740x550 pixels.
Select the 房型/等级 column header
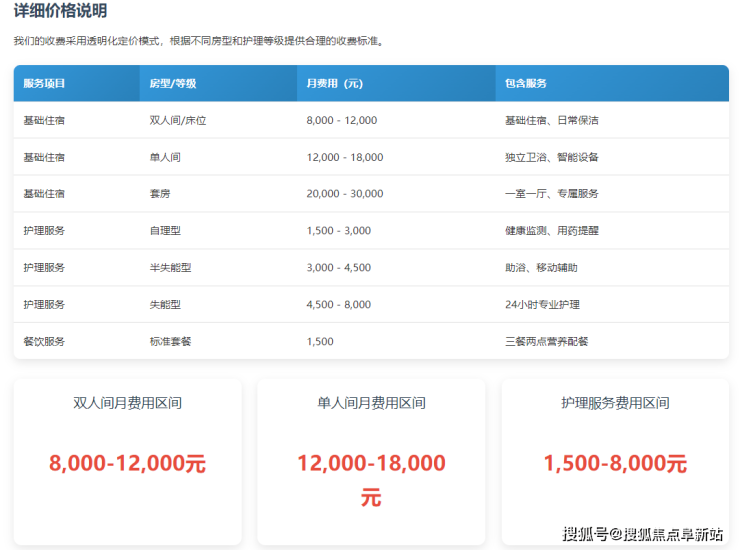[x=172, y=83]
